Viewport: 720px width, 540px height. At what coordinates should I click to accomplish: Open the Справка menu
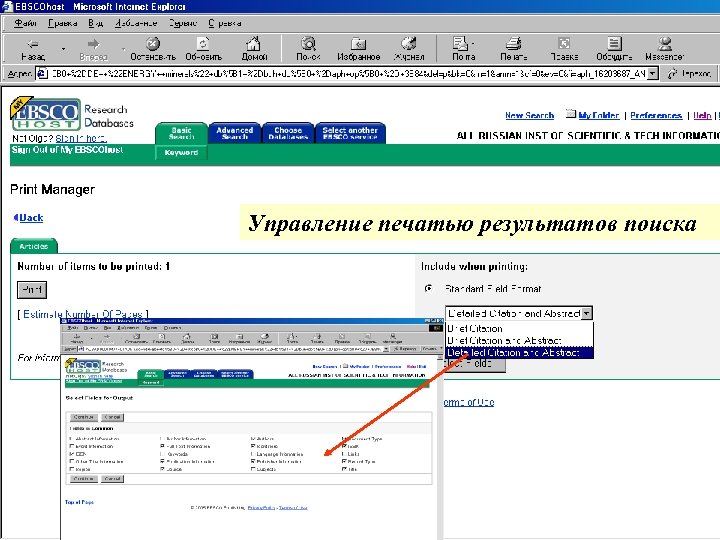225,23
